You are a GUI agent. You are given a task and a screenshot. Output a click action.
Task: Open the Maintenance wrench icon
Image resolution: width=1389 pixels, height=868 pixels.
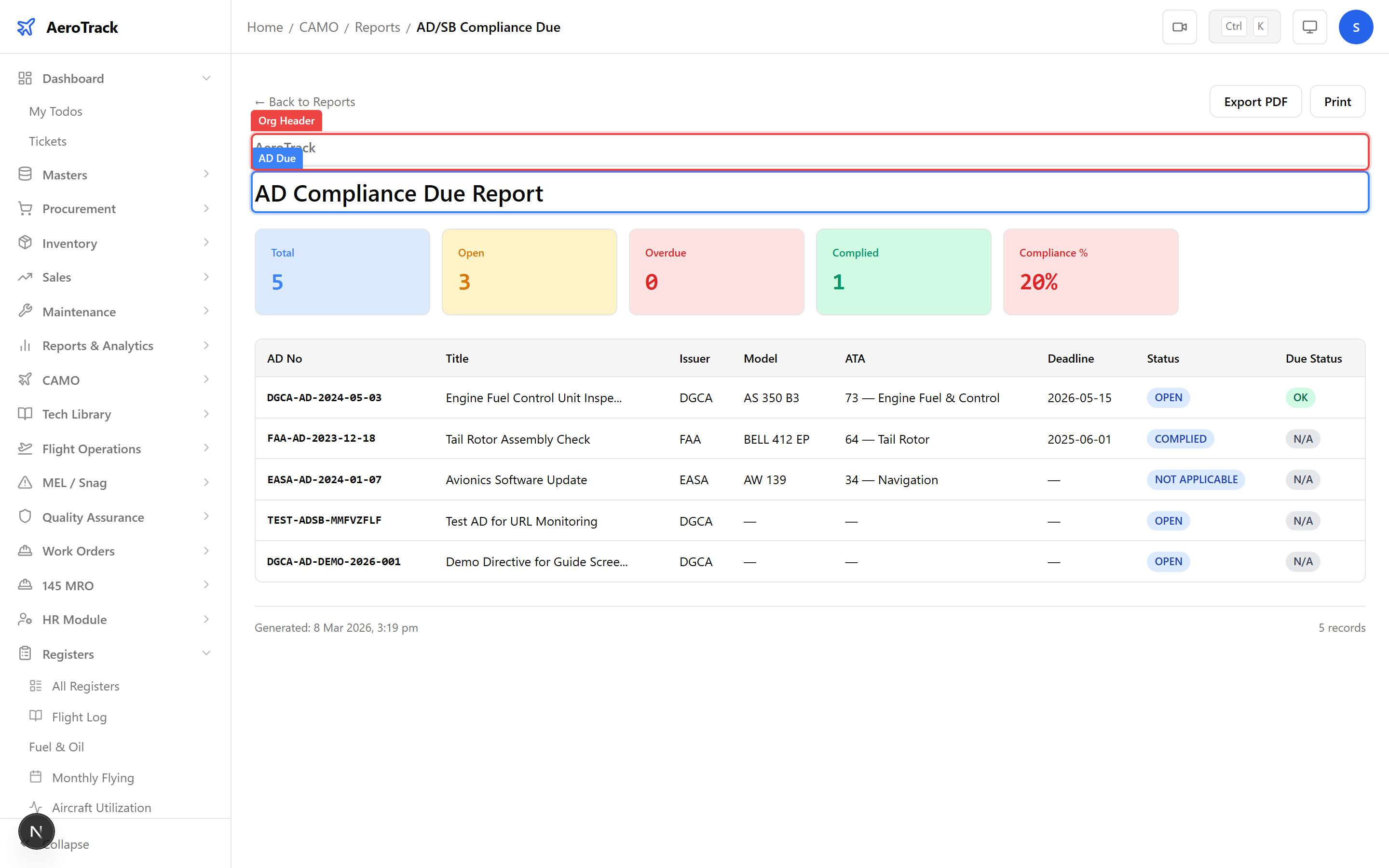[25, 311]
